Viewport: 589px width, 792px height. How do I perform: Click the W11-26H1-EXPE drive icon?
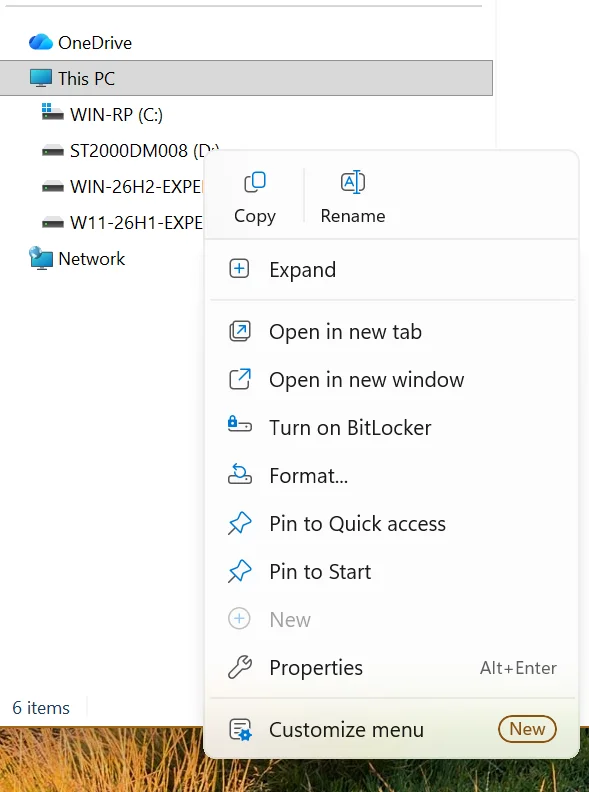click(53, 222)
